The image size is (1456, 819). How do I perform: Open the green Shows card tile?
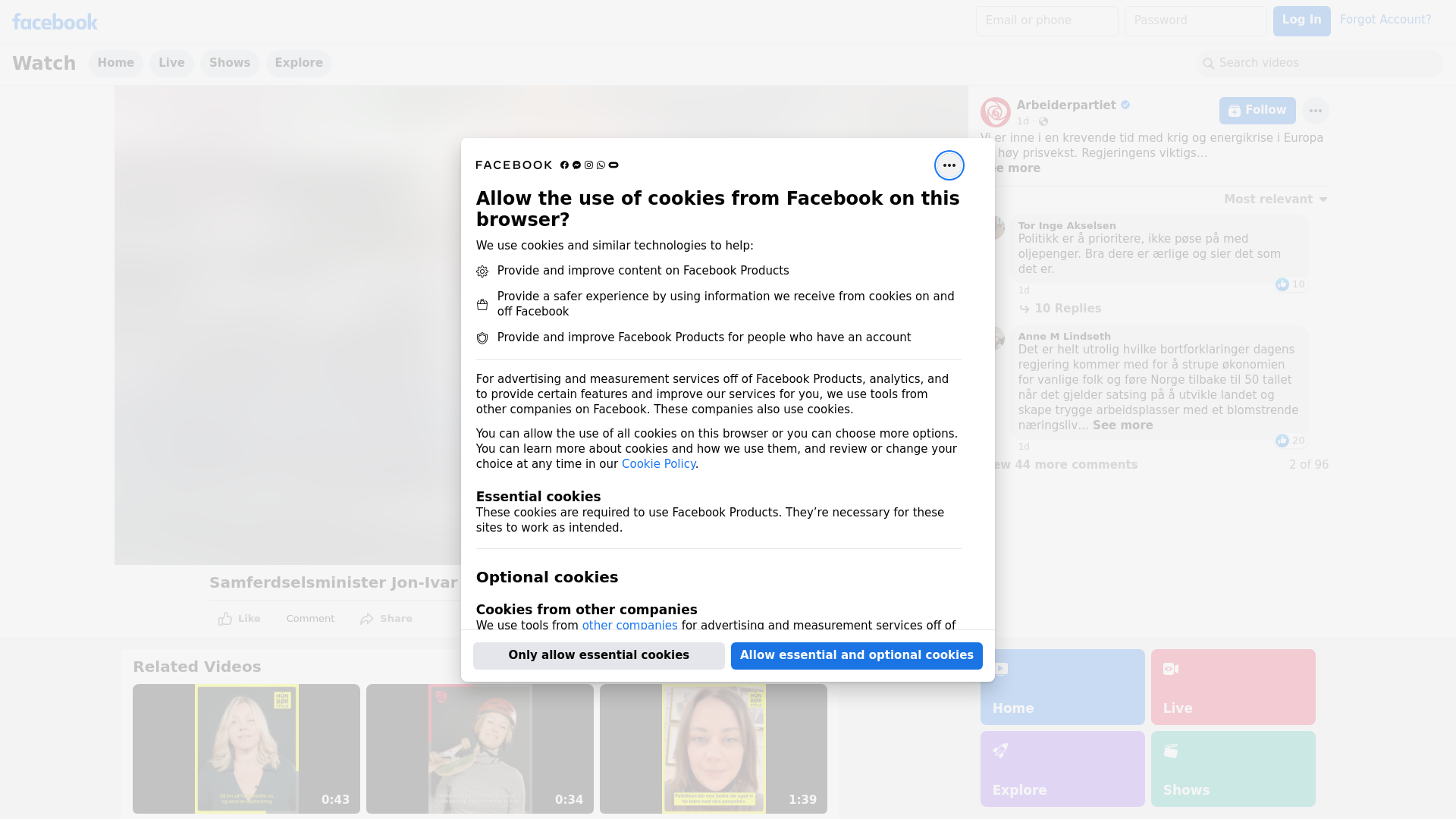(1233, 769)
